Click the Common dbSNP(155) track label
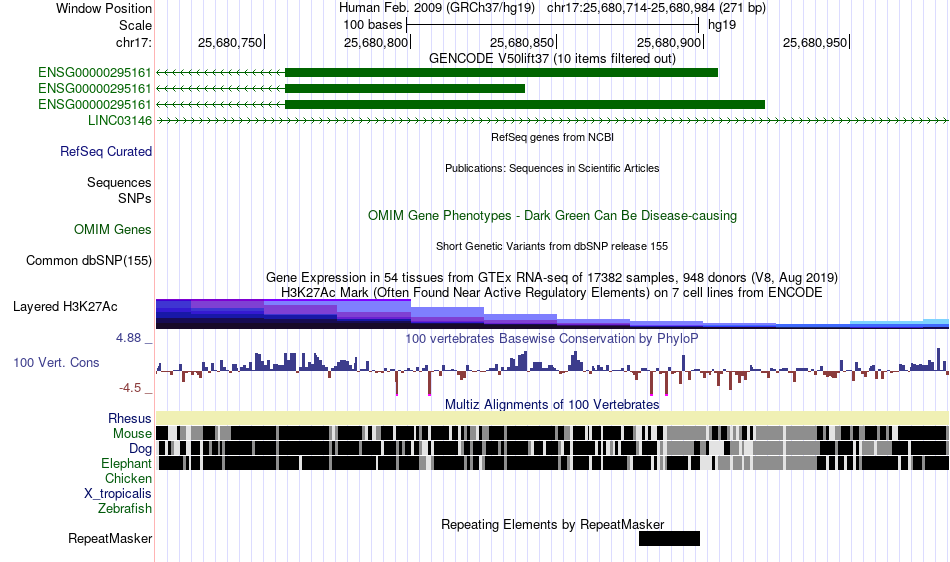This screenshot has width=950, height=562. (x=89, y=260)
